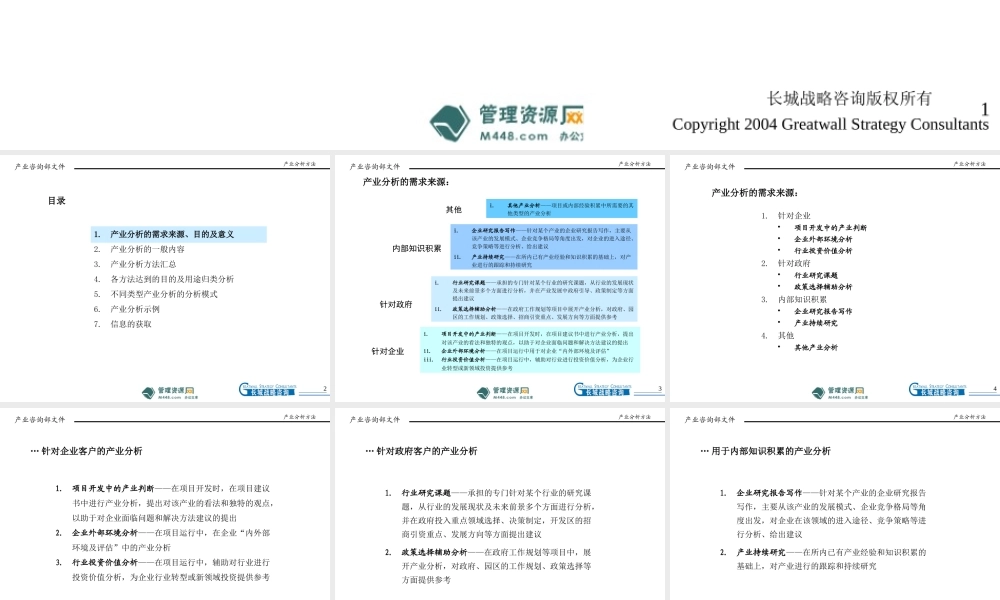
Task: Select contents item 产业分析方法汇总
Action: (143, 264)
